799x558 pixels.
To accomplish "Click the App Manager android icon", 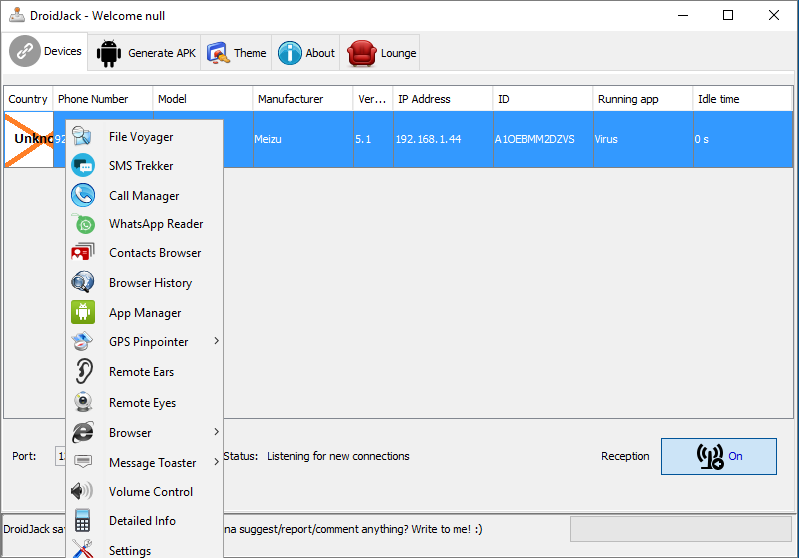I will tap(83, 312).
